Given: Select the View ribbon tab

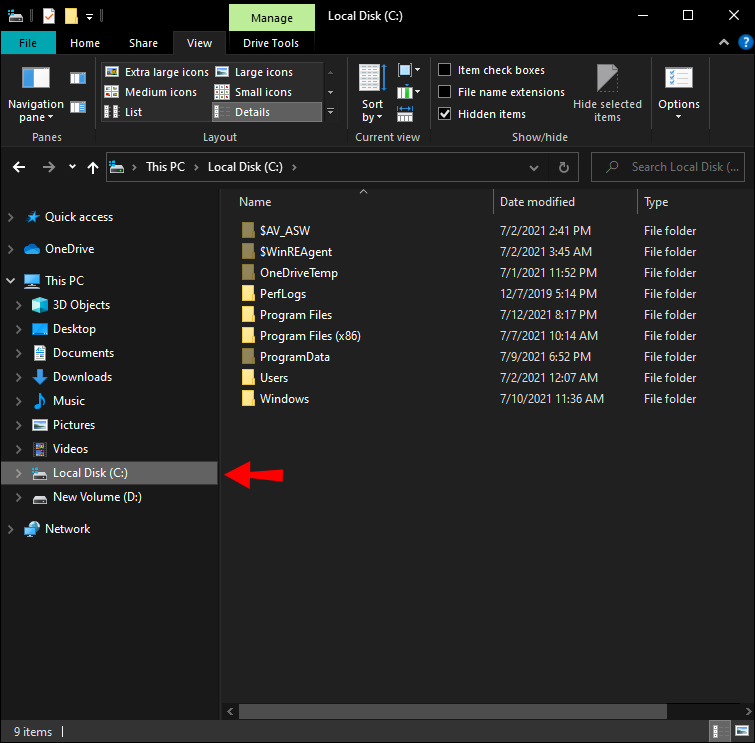Looking at the screenshot, I should click(199, 43).
